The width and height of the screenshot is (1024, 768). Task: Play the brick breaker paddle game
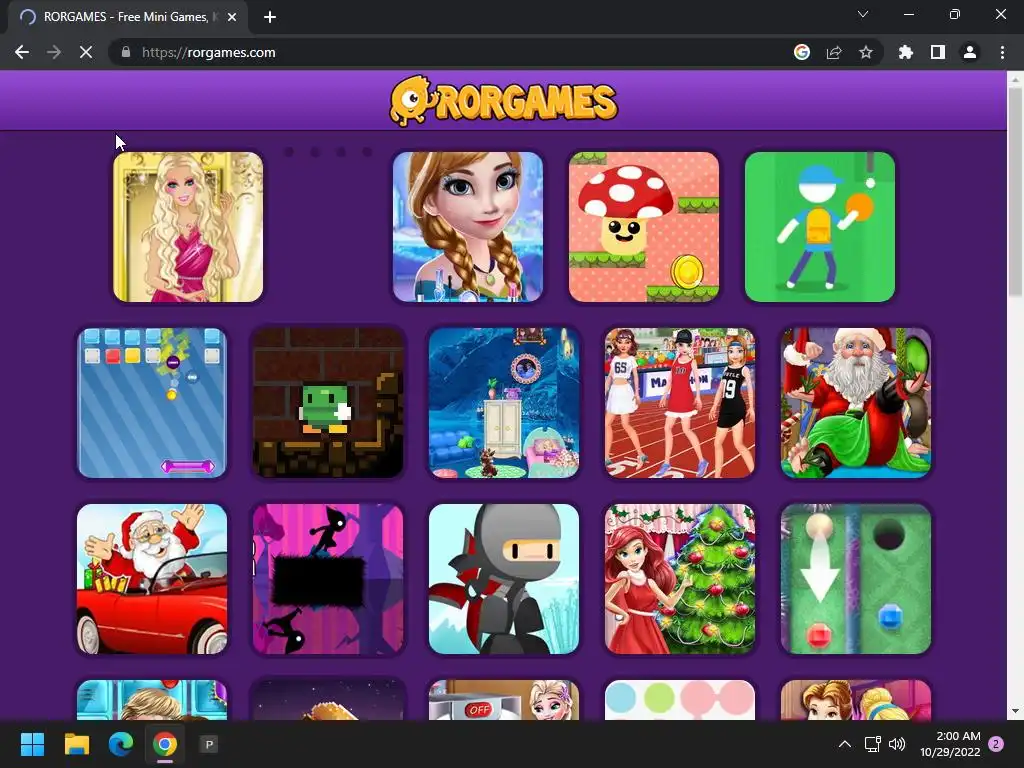point(152,403)
